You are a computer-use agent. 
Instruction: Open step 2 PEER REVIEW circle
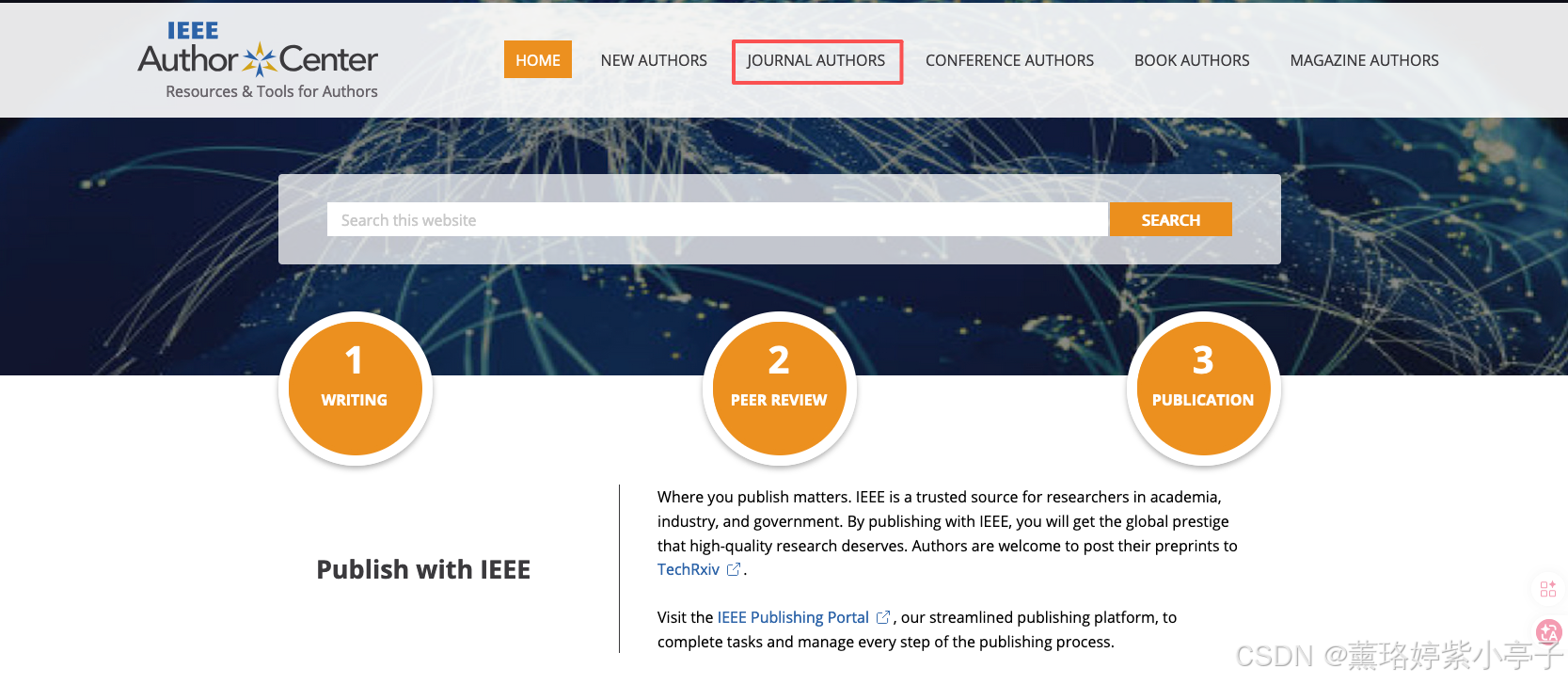pos(779,389)
